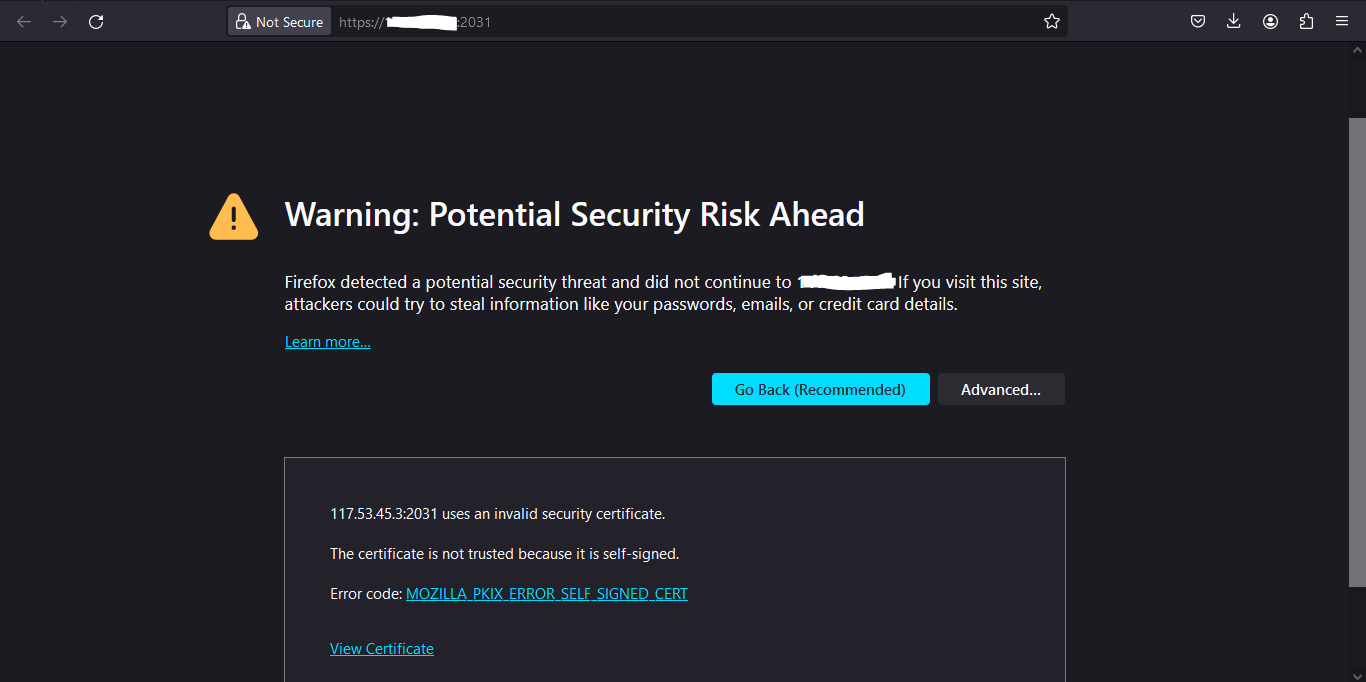Click View Certificate

[382, 648]
